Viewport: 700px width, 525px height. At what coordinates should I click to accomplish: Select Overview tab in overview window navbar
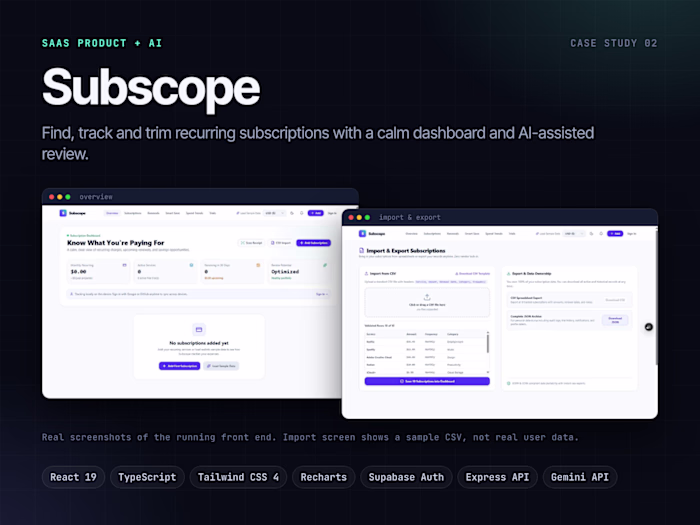coord(112,213)
